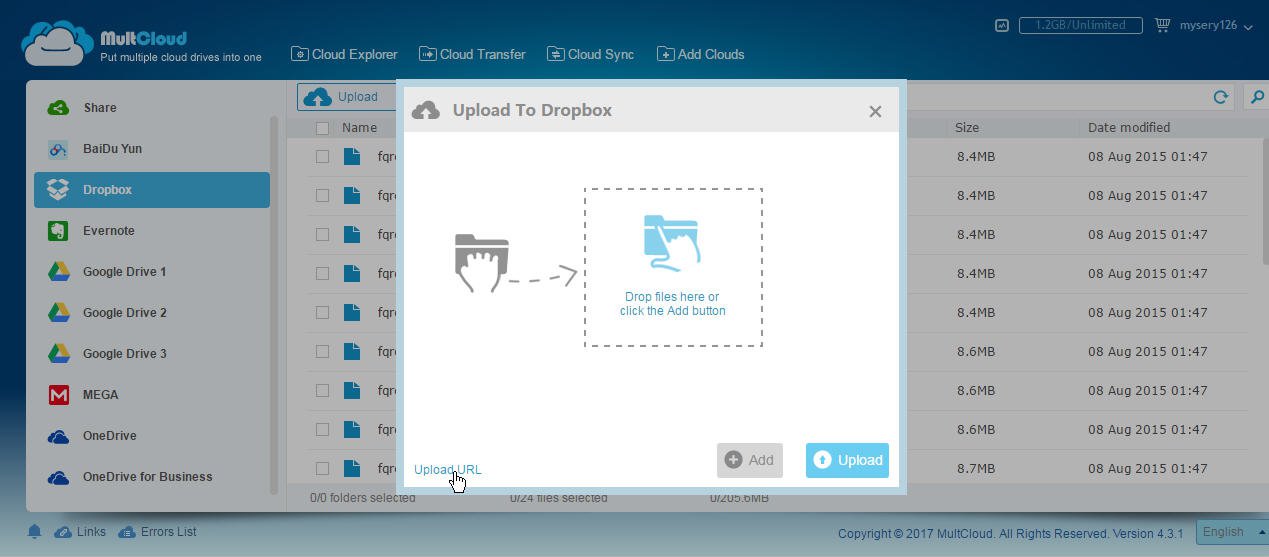Click the Upload URL link
Screen dimensions: 1269x557
447,470
